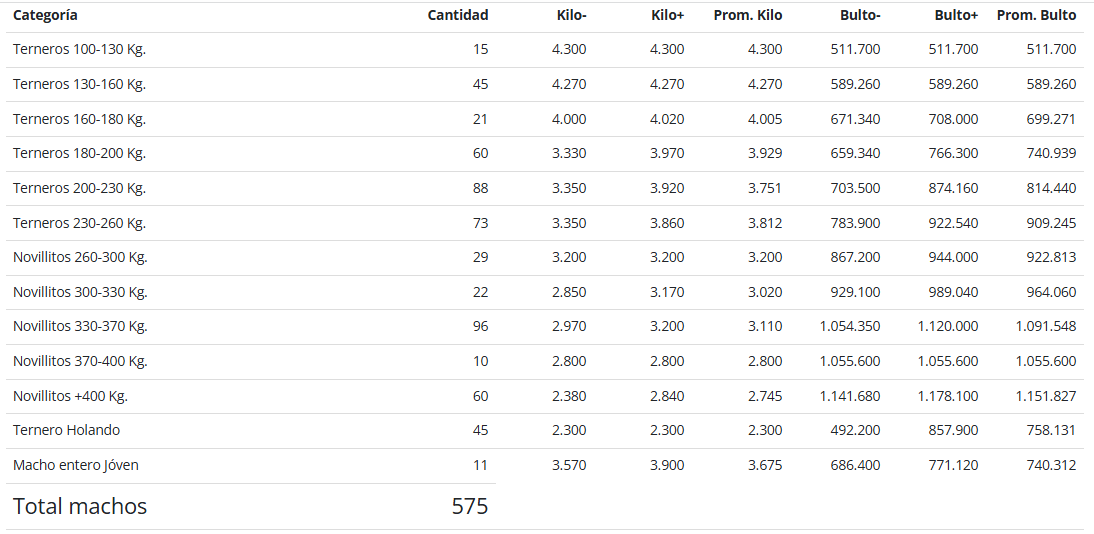Click the Categoría column header
Image resolution: width=1094 pixels, height=534 pixels.
click(45, 15)
